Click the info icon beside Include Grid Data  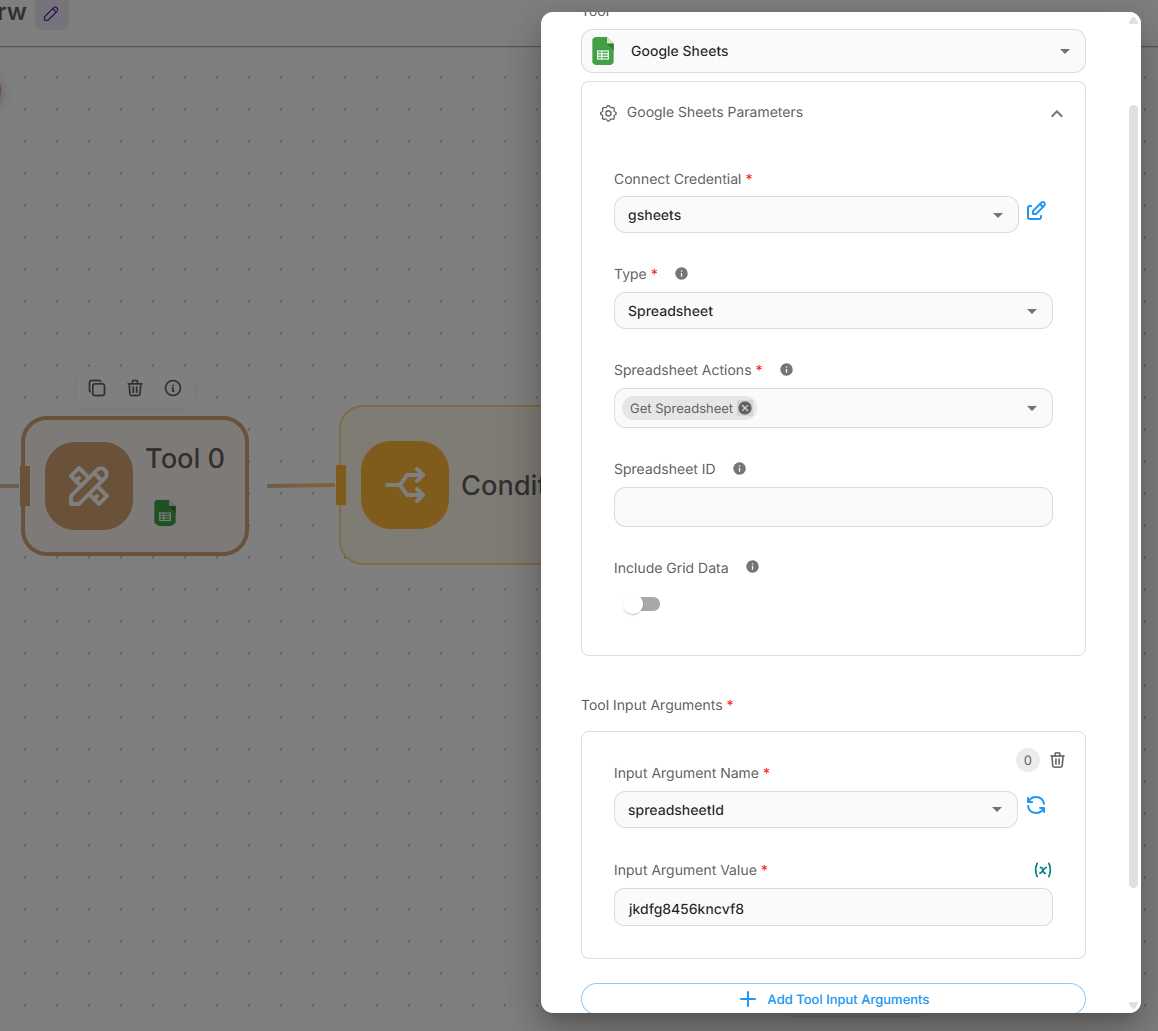[753, 567]
